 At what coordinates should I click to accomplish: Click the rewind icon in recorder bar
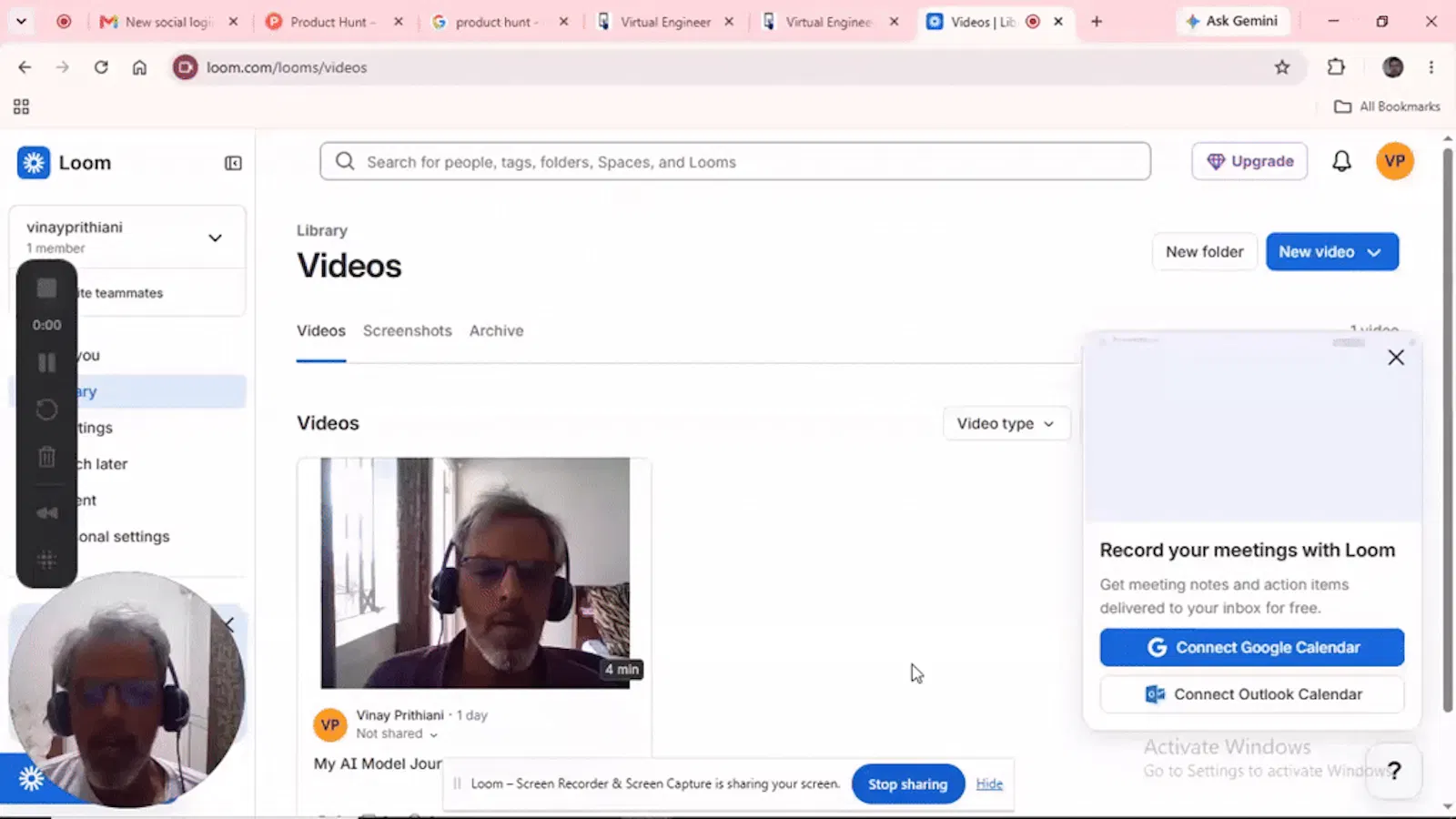46,513
